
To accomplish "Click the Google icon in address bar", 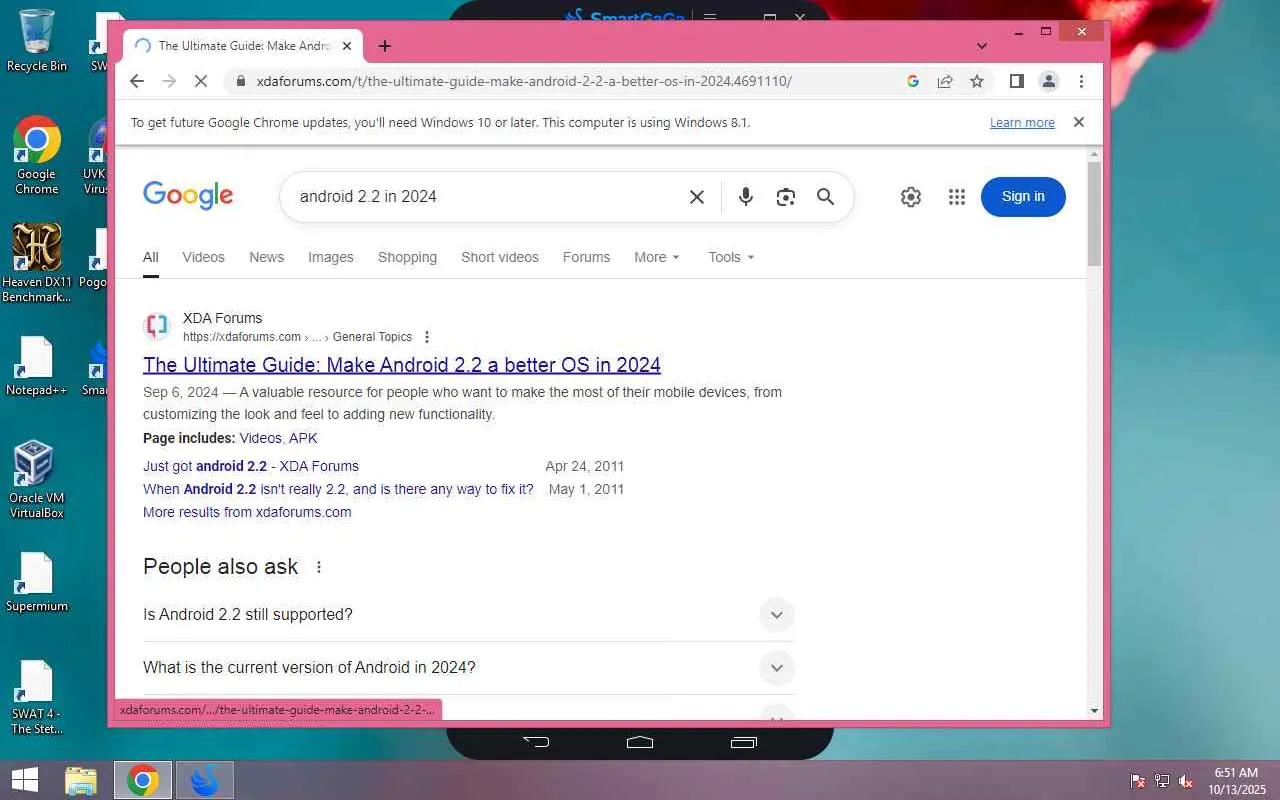I will (x=913, y=82).
